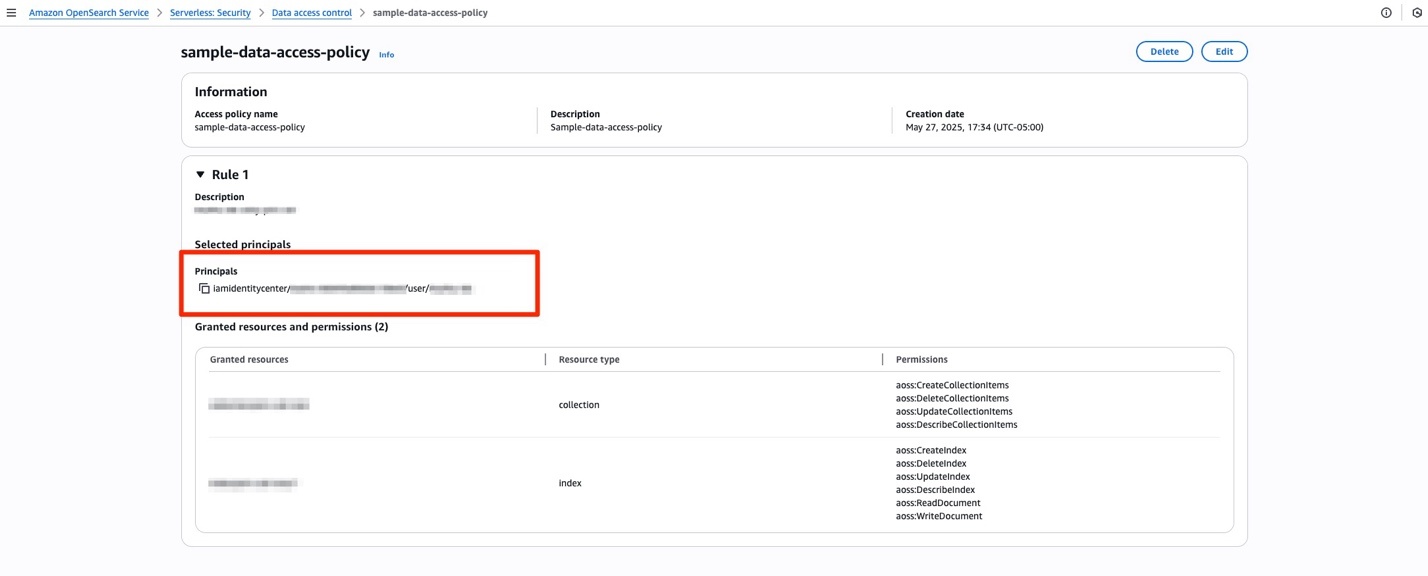Edit the data access policy

coord(1224,52)
